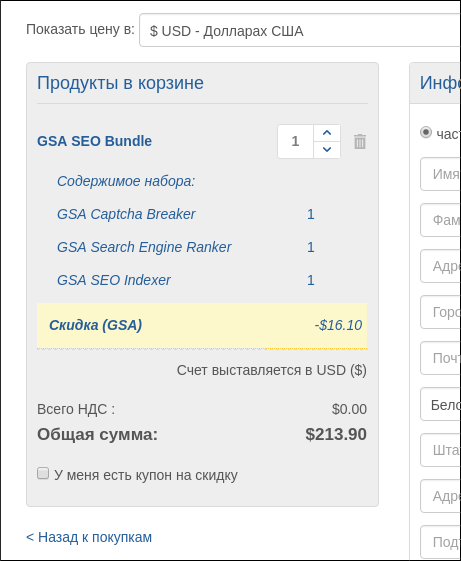Click 'Содержимое набора:' label
The width and height of the screenshot is (461, 561).
tap(126, 181)
